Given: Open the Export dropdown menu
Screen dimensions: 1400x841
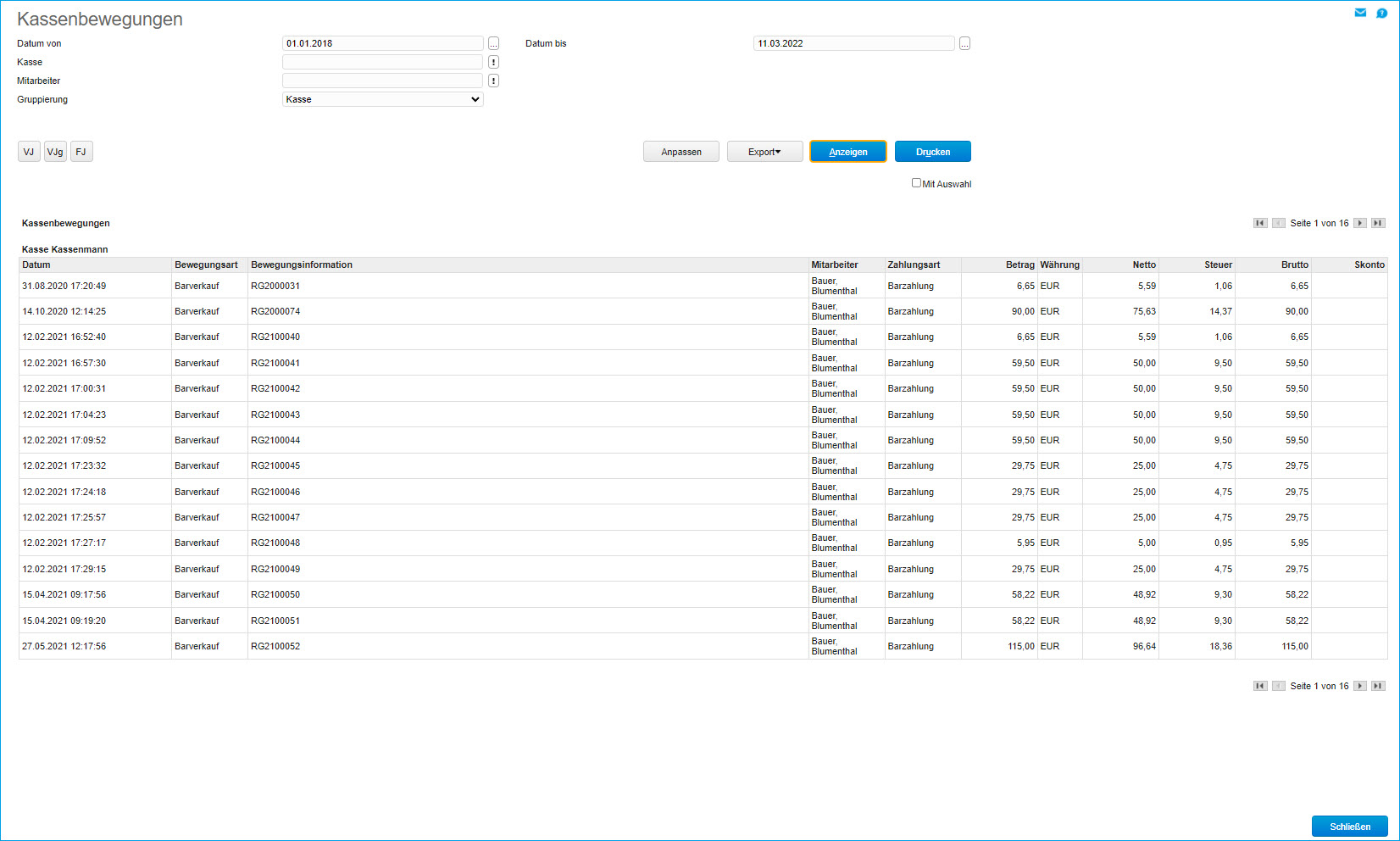Looking at the screenshot, I should (764, 152).
